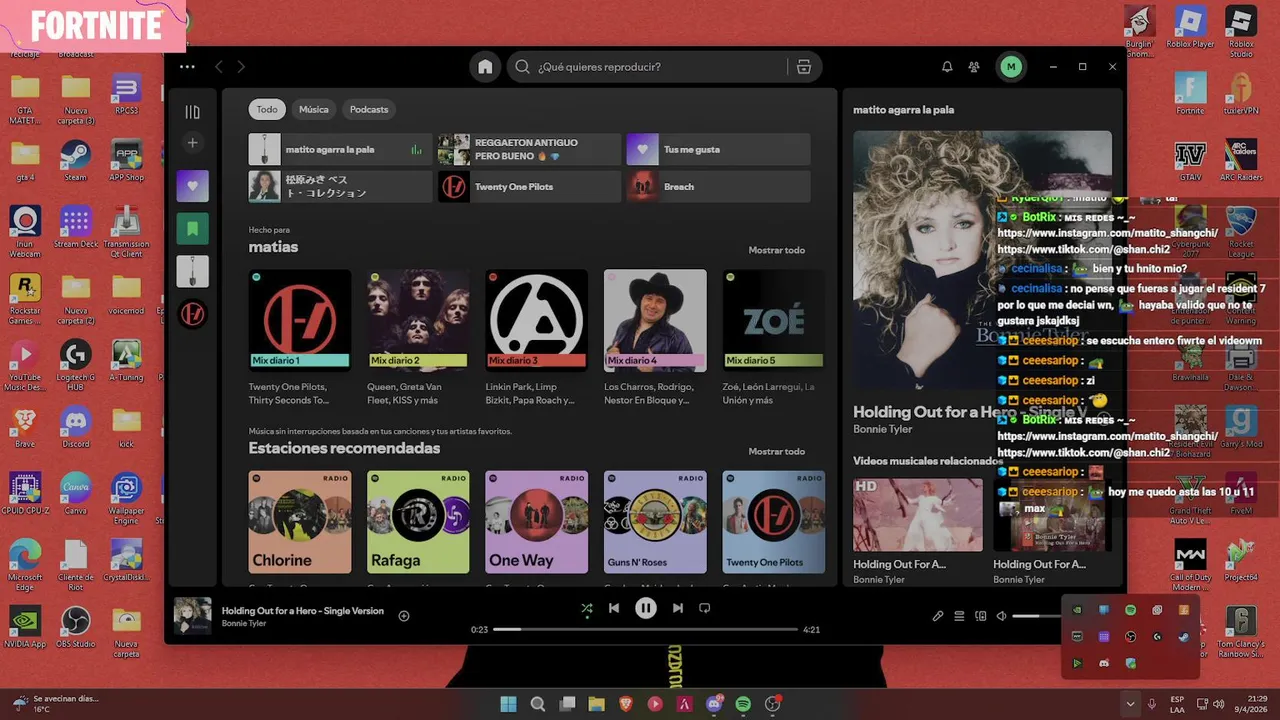Click 'Mostrar todo' for Estaciones recomendadas
Viewport: 1280px width, 720px height.
tap(776, 451)
